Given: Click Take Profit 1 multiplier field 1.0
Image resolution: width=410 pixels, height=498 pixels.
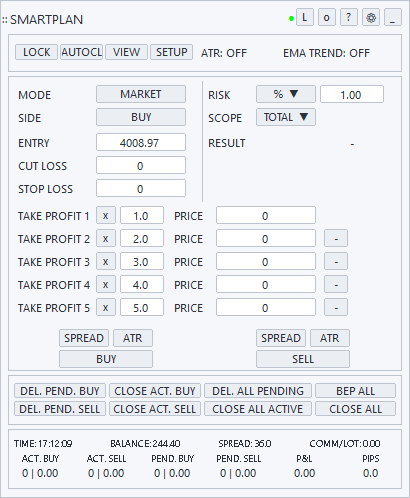Looking at the screenshot, I should [x=142, y=215].
